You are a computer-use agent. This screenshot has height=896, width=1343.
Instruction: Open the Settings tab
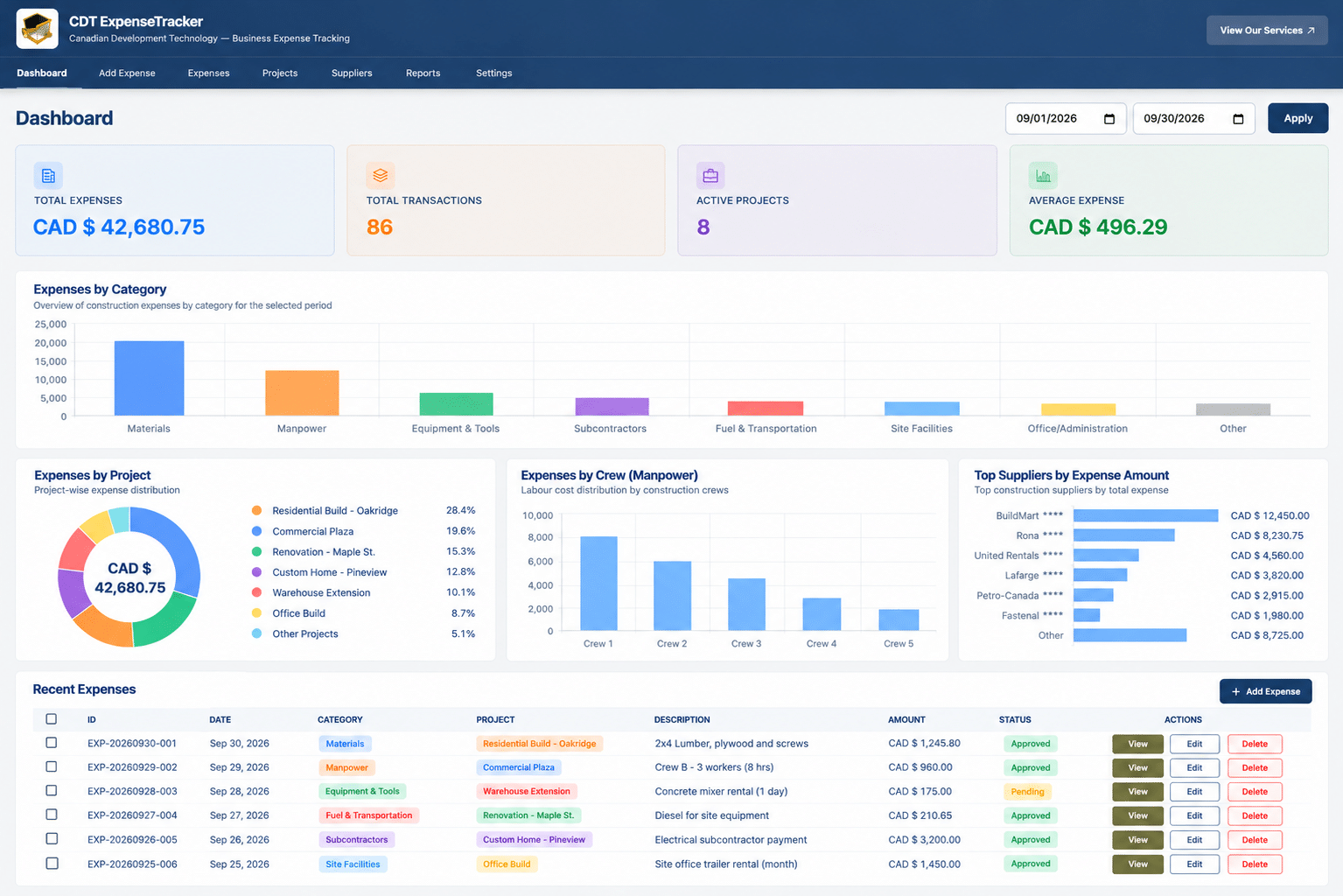point(493,73)
